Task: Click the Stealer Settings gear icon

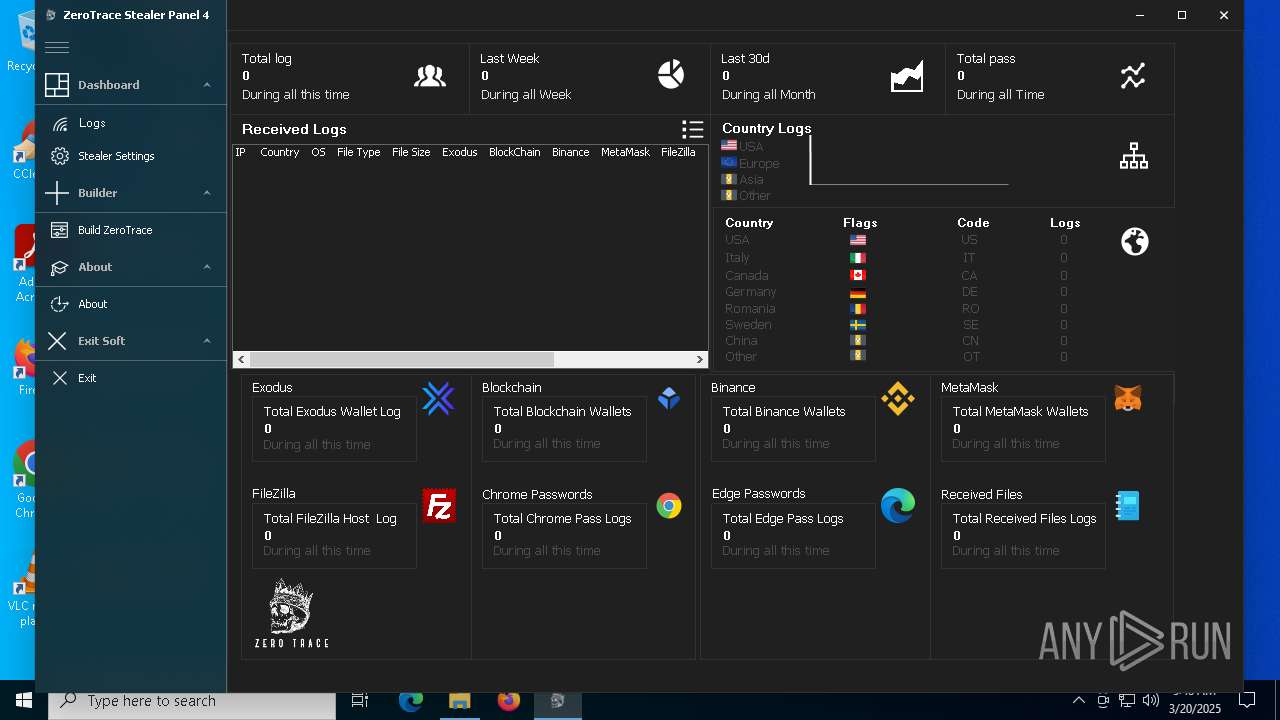Action: pos(60,156)
